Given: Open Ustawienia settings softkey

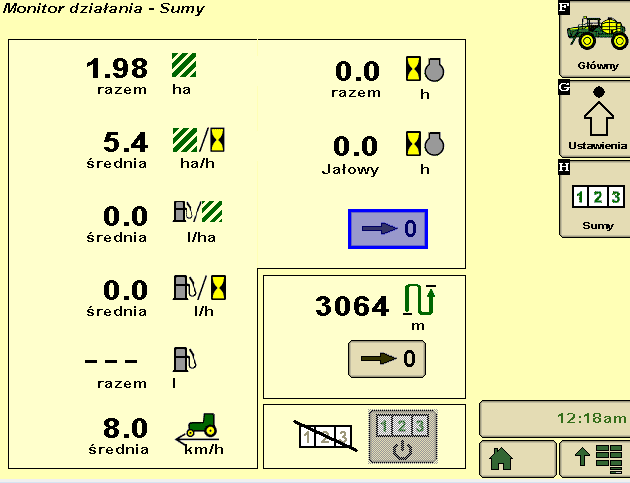Looking at the screenshot, I should (597, 119).
